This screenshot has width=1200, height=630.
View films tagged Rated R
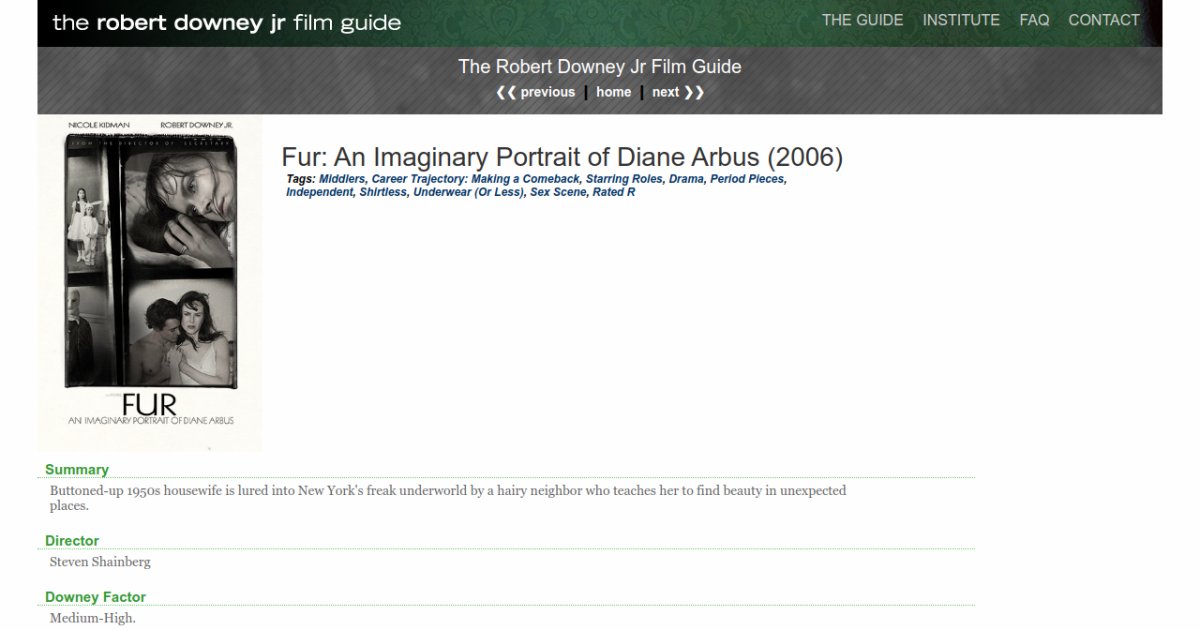614,192
